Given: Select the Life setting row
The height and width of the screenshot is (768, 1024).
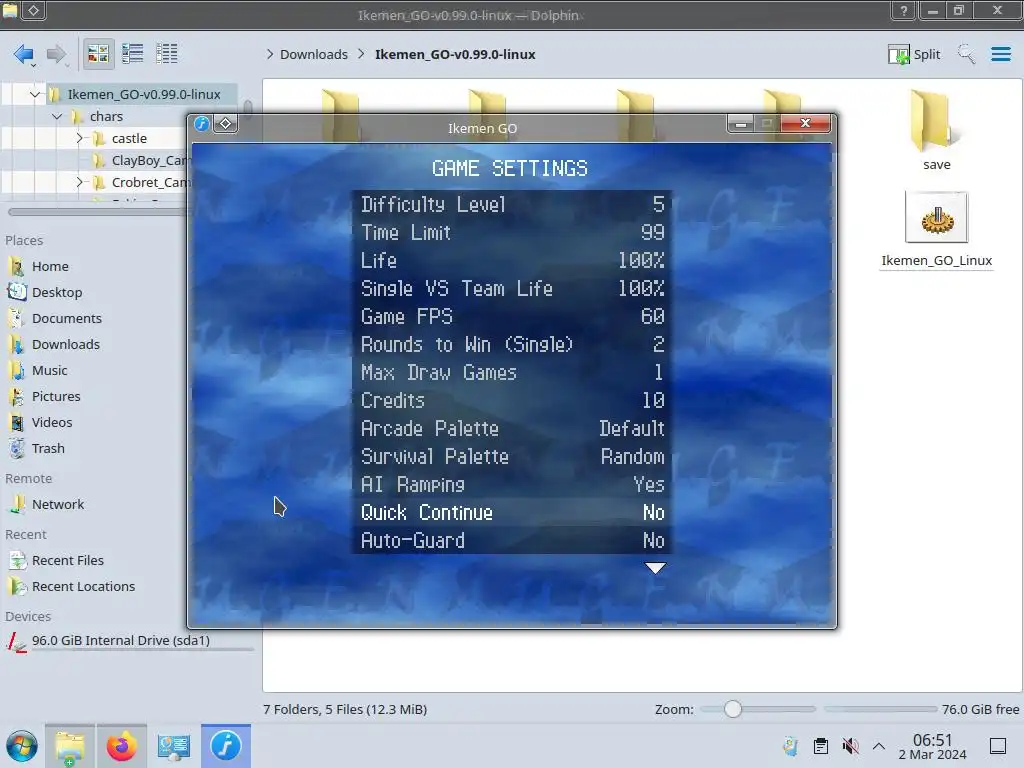Looking at the screenshot, I should click(x=512, y=261).
